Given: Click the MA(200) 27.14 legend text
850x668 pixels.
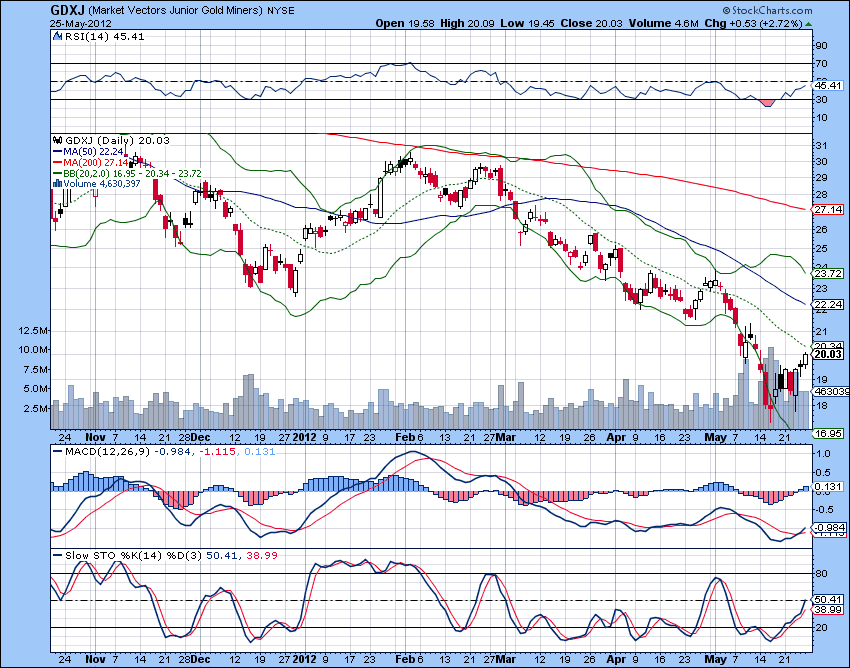Looking at the screenshot, I should pyautogui.click(x=95, y=163).
